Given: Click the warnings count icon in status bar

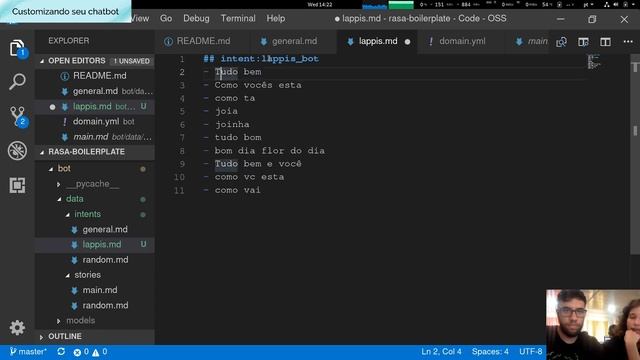Looking at the screenshot, I should (96, 352).
